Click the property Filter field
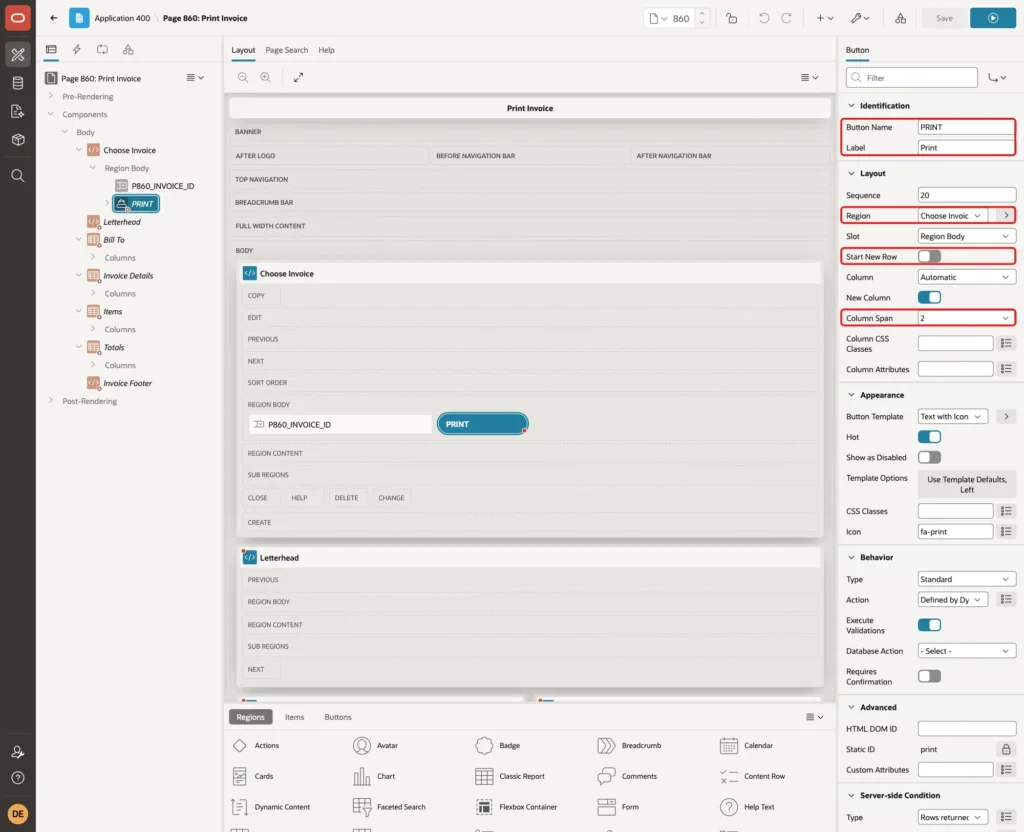Viewport: 1024px width, 832px height. pyautogui.click(x=911, y=78)
